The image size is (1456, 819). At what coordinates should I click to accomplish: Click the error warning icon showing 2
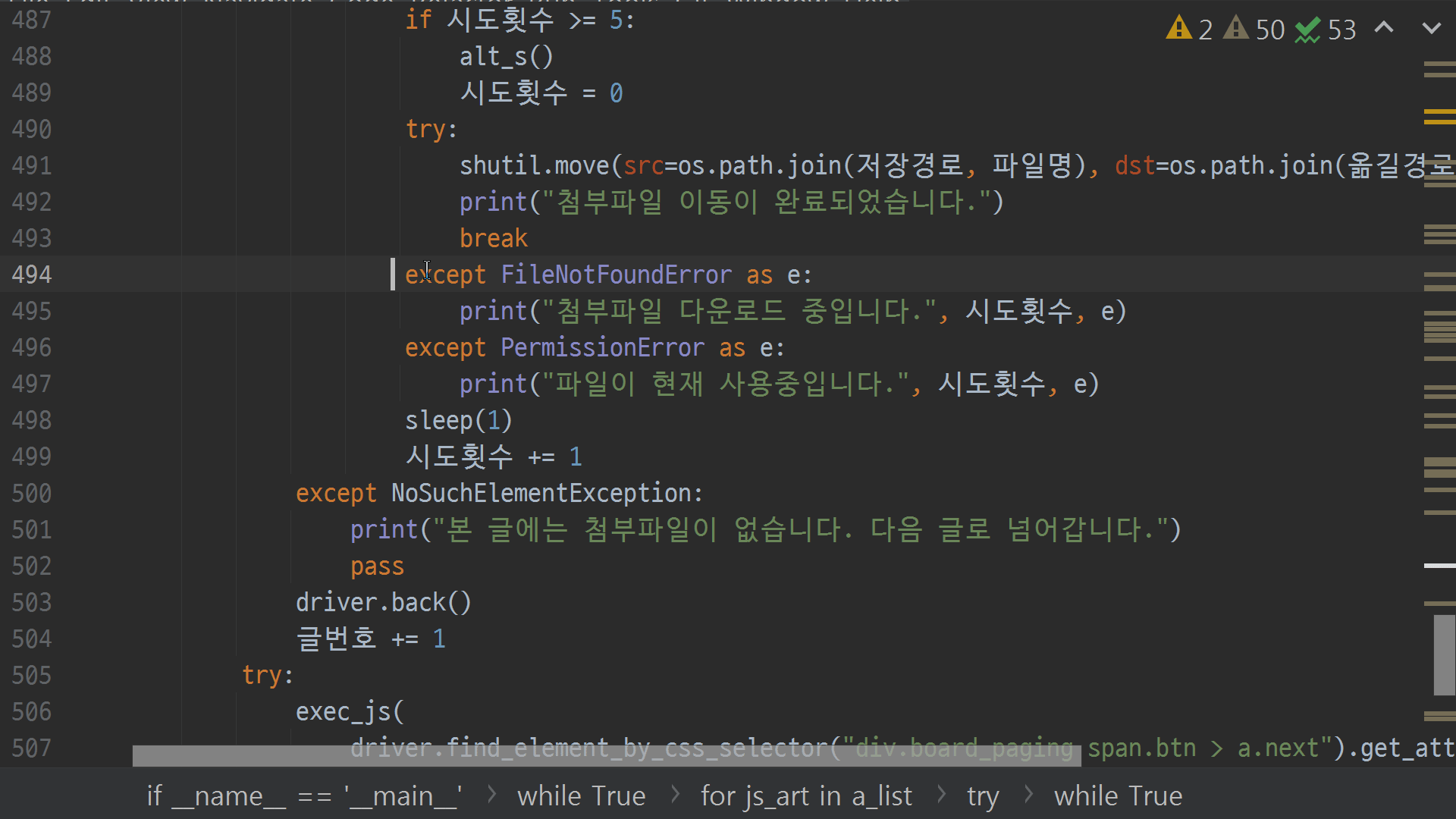(1179, 29)
